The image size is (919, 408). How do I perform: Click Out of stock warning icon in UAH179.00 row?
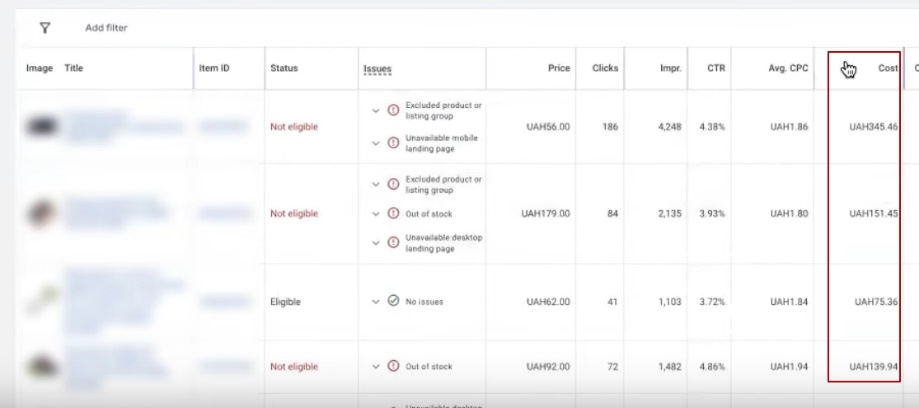click(393, 213)
